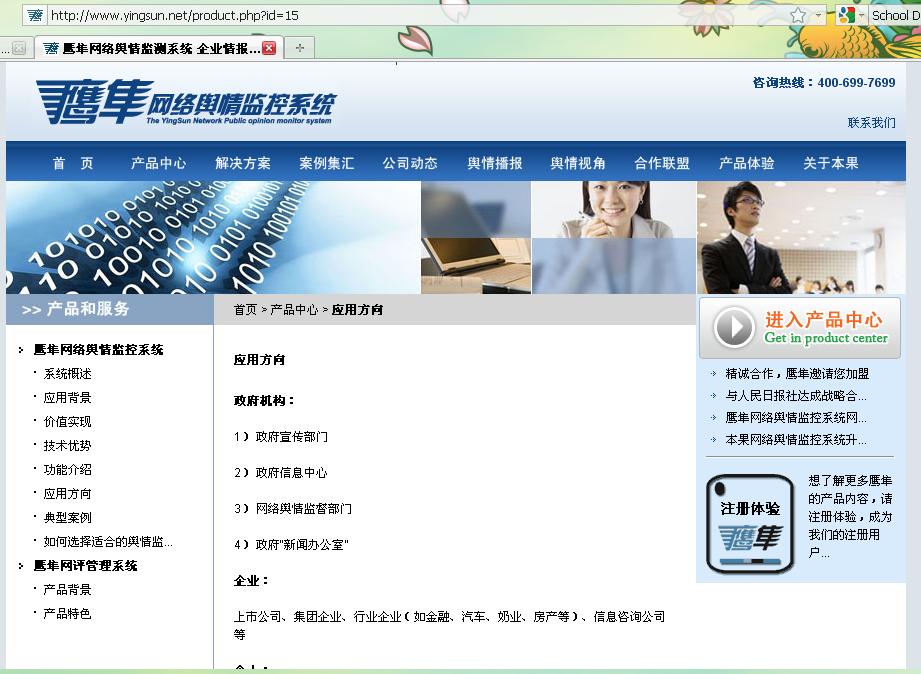Open the address bar history dropdown arrow
This screenshot has height=674, width=921.
pyautogui.click(x=818, y=15)
